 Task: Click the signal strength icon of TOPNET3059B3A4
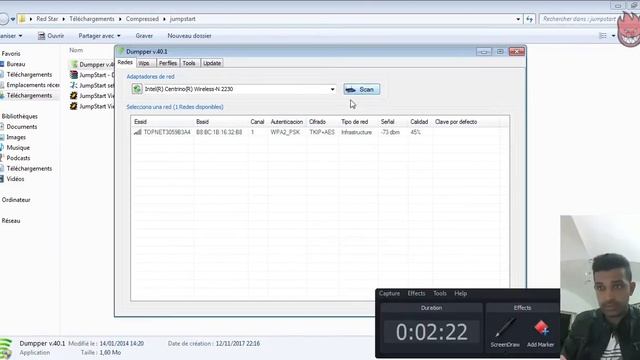(138, 132)
